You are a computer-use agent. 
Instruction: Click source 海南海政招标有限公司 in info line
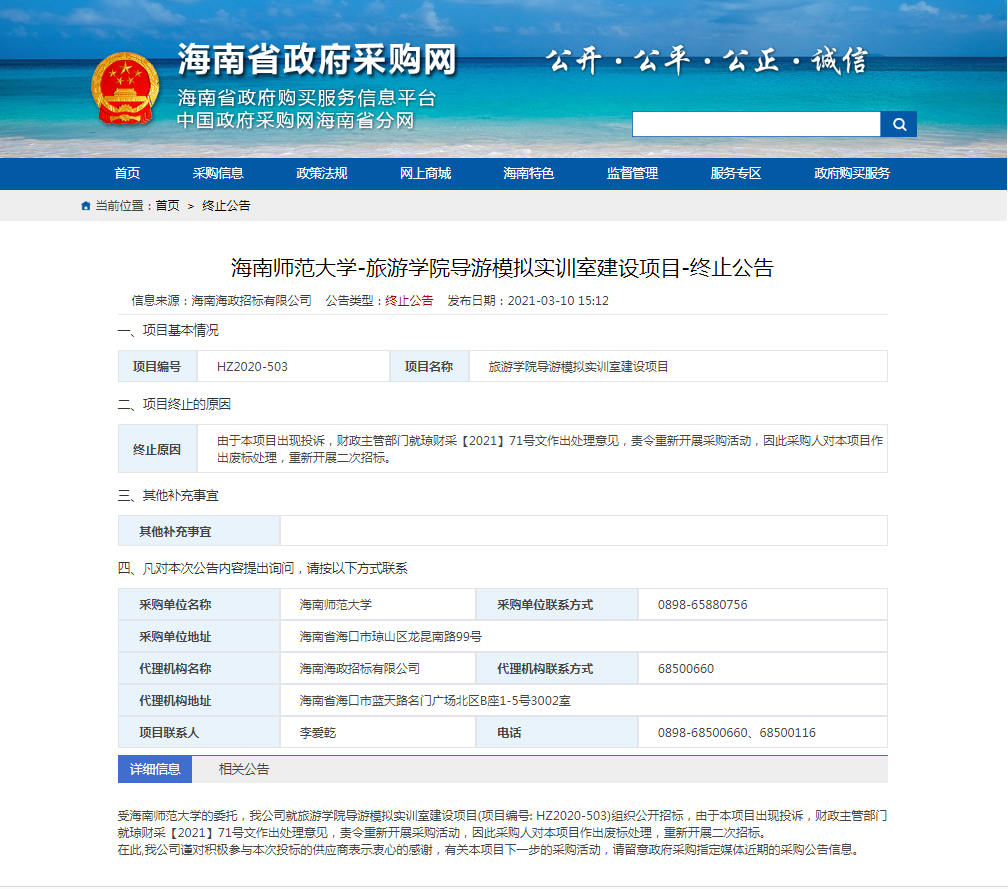coord(251,301)
